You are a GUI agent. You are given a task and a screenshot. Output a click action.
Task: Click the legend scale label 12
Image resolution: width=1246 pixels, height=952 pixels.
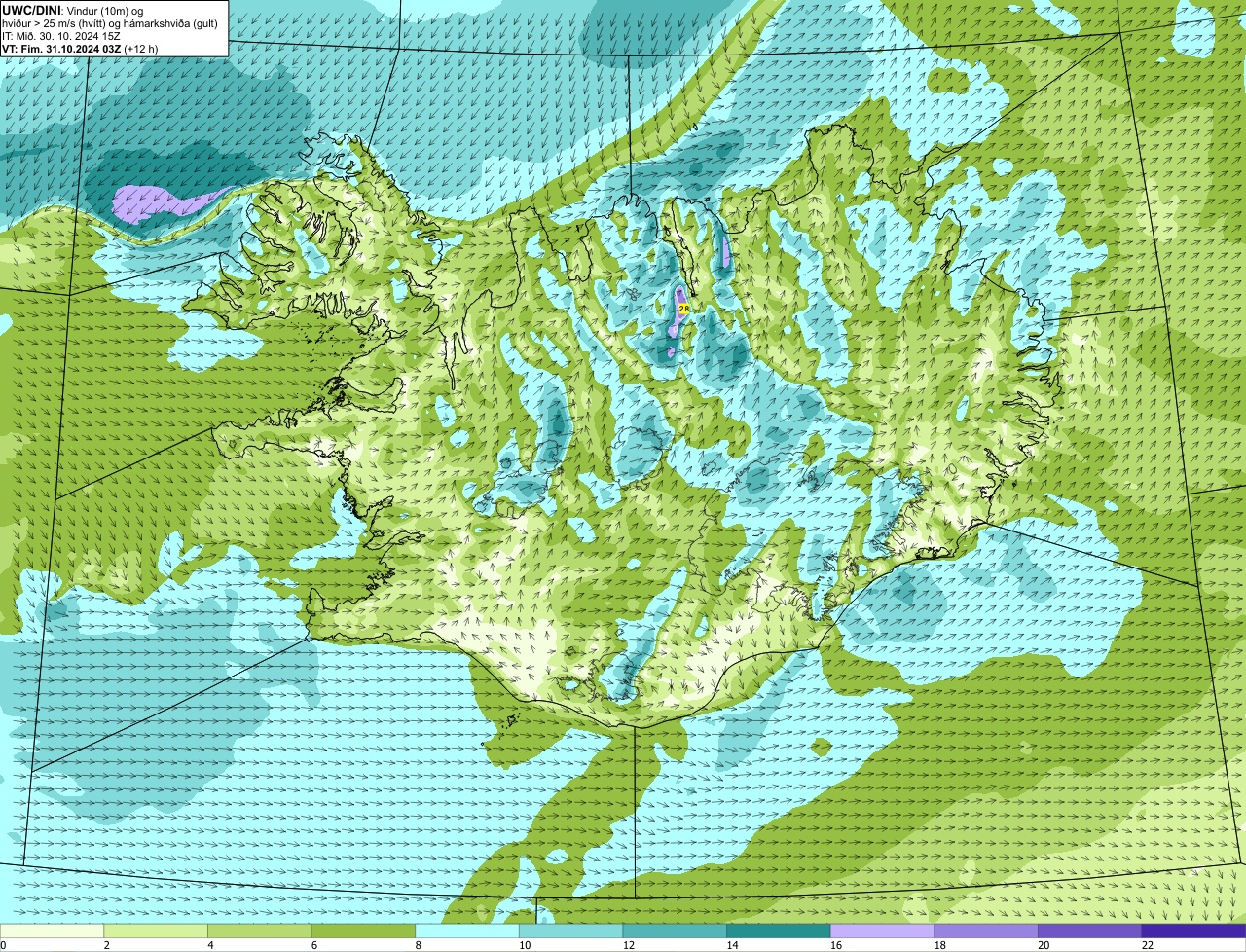(x=629, y=945)
